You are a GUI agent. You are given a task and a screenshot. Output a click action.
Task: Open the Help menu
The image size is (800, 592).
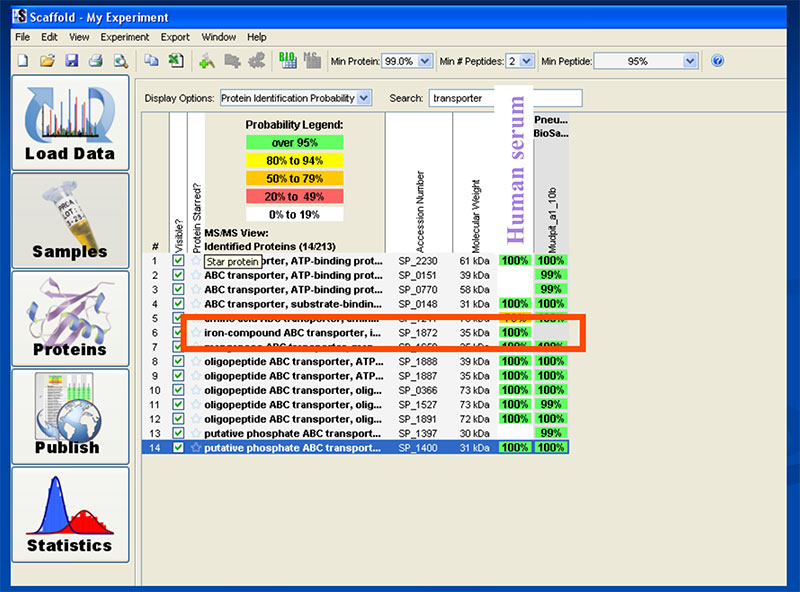(x=257, y=37)
